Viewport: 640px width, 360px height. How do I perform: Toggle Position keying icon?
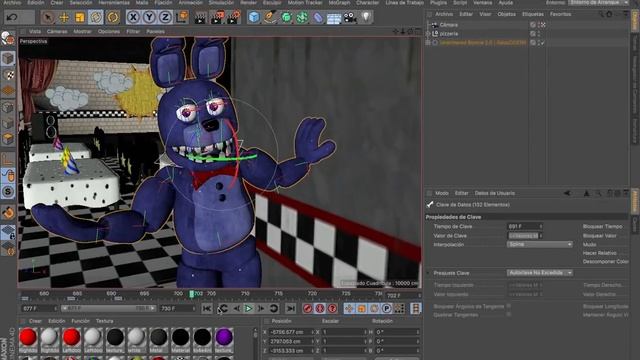pyautogui.click(x=349, y=309)
